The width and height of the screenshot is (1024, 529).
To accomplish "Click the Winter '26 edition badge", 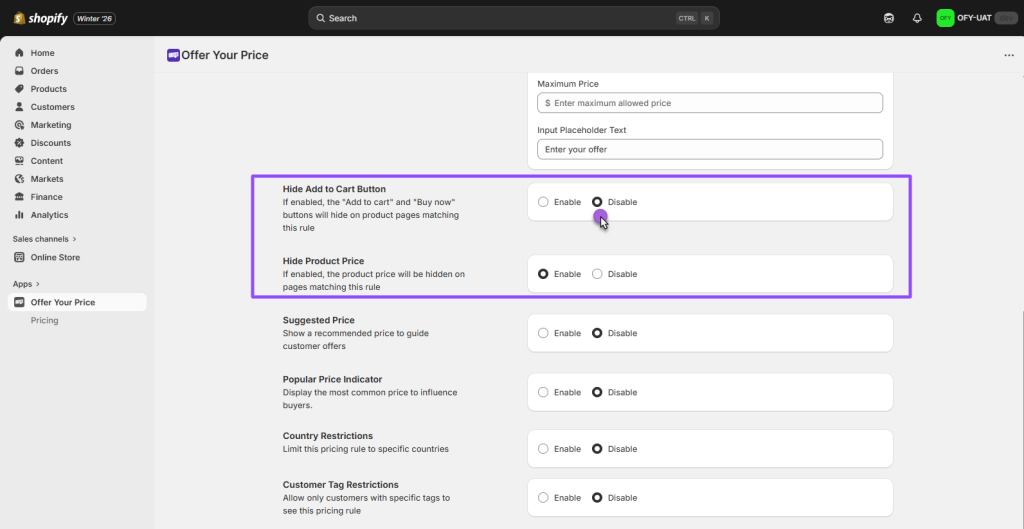I will coord(95,18).
